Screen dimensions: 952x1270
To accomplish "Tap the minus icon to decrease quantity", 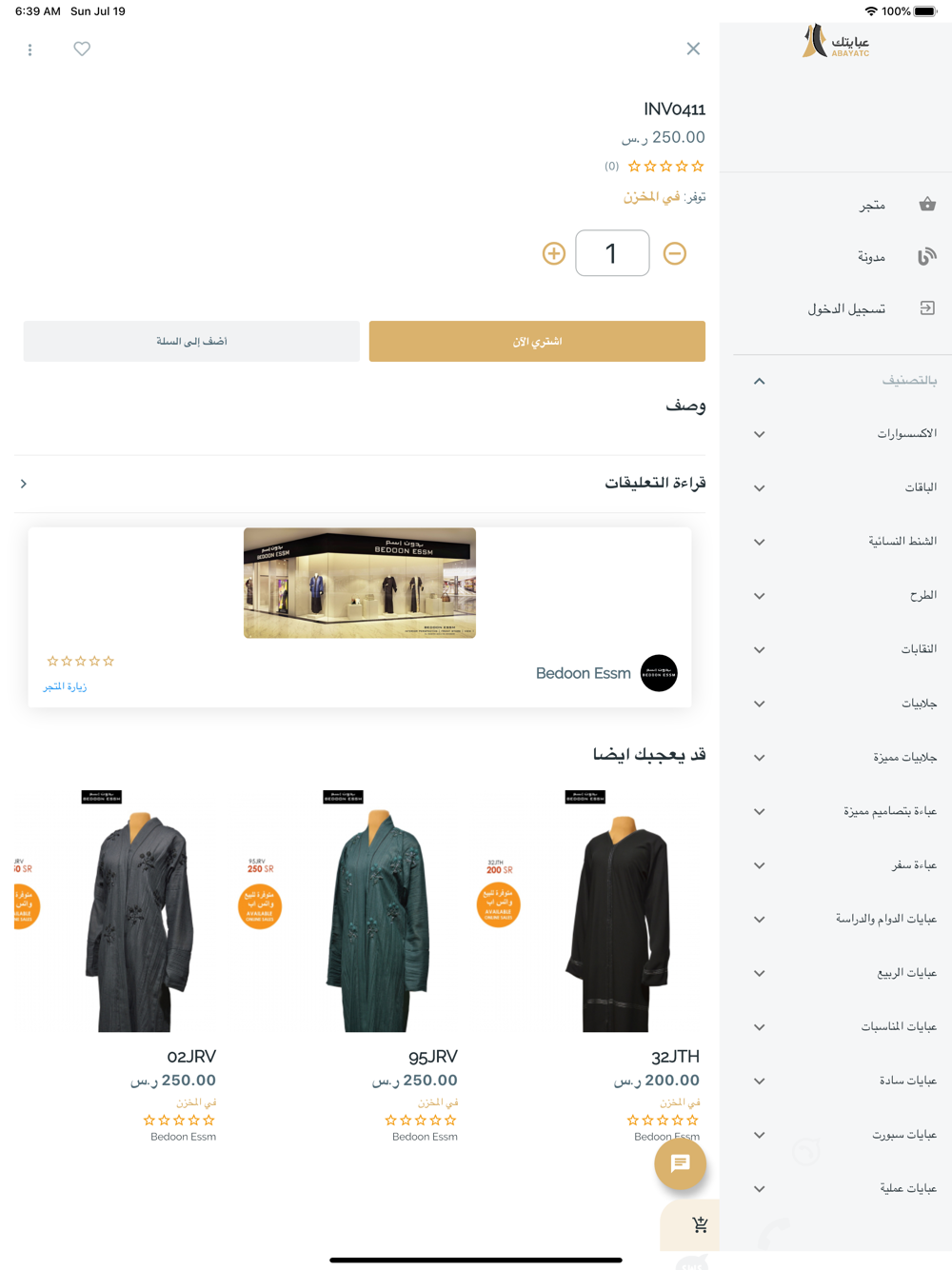I will (x=675, y=253).
